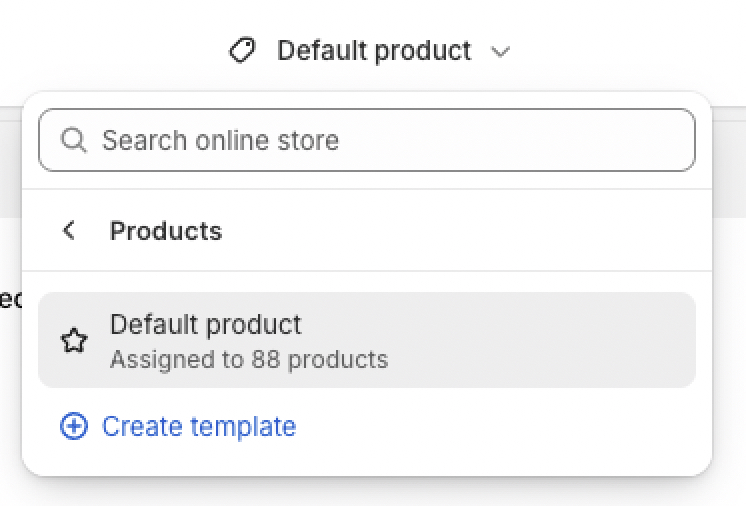Toggle the template menu with the header caret
This screenshot has width=746, height=506.
[500, 51]
